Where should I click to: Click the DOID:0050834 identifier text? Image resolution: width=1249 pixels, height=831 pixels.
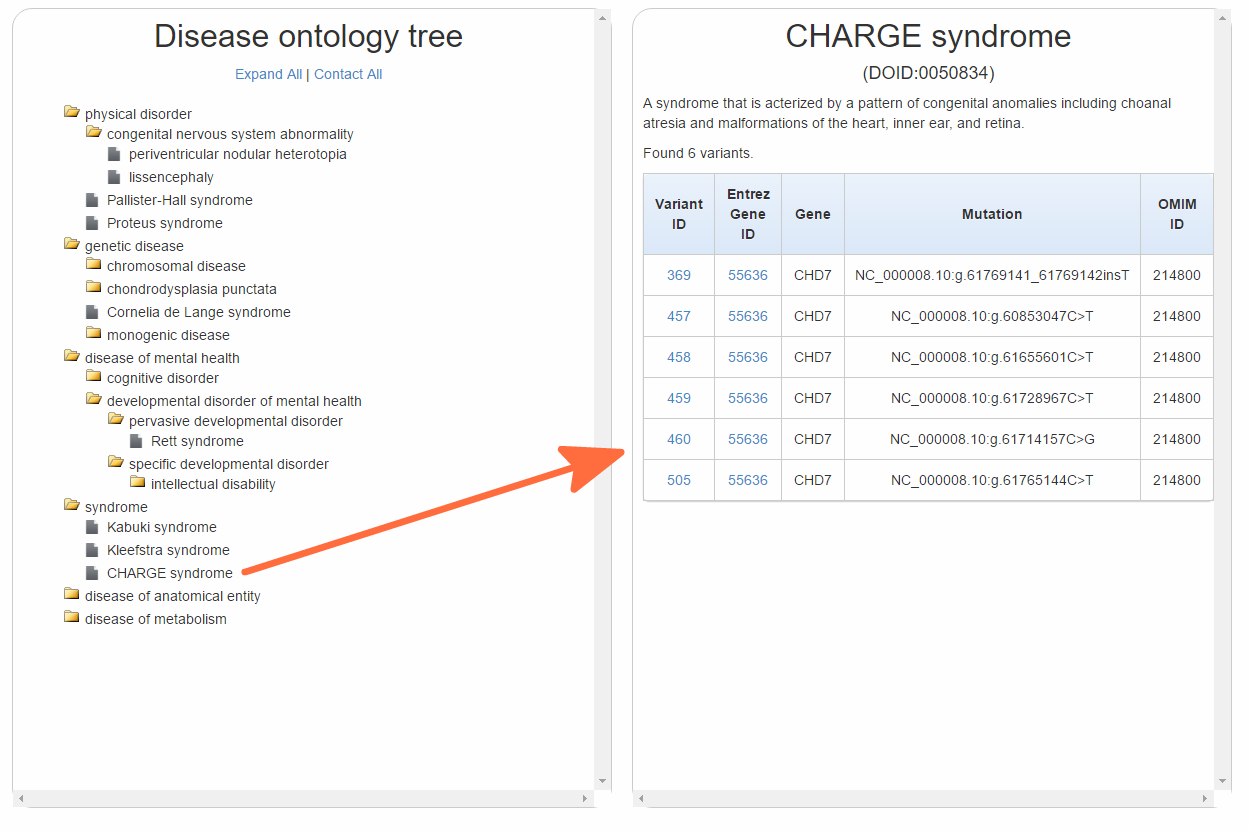click(x=928, y=73)
